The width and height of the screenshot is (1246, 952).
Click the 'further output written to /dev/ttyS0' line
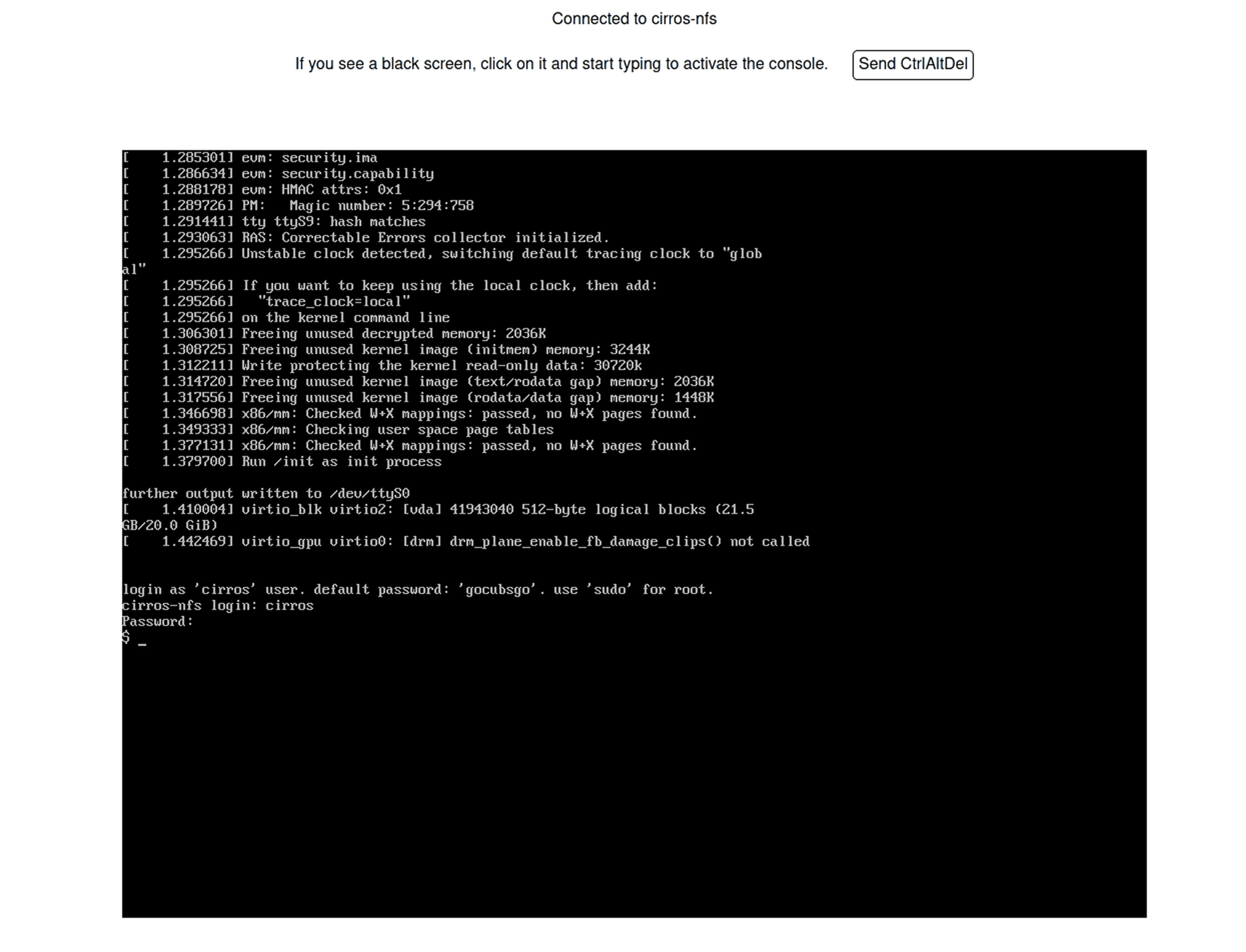click(x=266, y=494)
